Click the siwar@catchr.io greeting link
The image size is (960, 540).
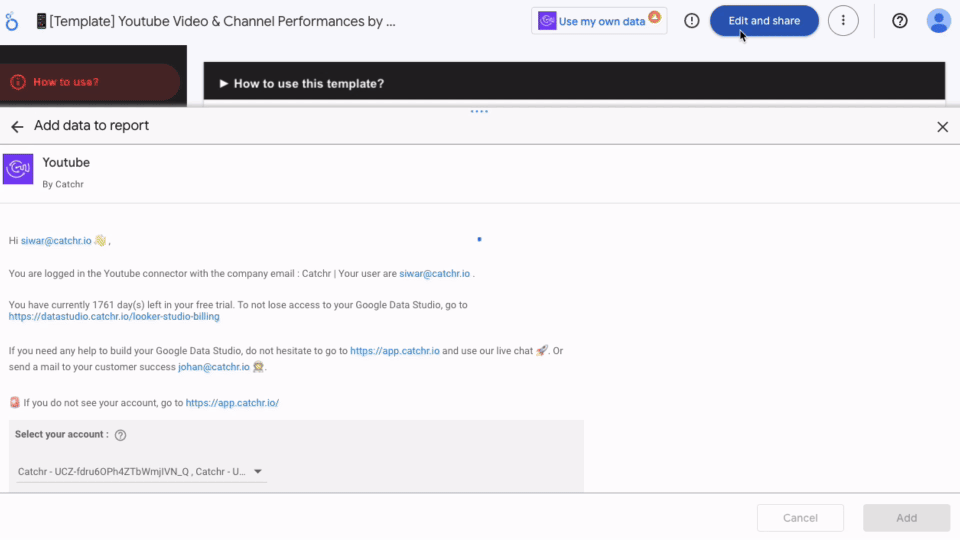(56, 241)
